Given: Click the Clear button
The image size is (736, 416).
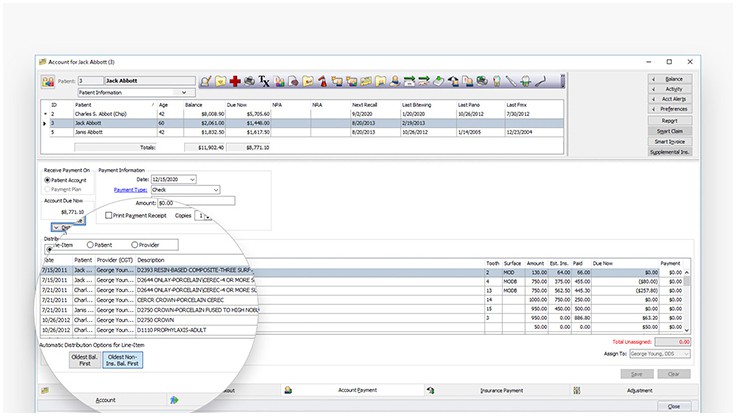Looking at the screenshot, I should click(x=674, y=374).
